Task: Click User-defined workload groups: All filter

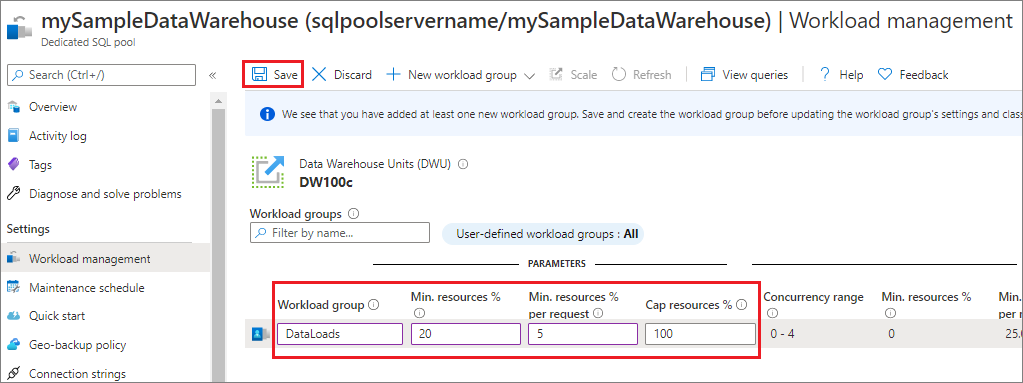Action: 543,234
